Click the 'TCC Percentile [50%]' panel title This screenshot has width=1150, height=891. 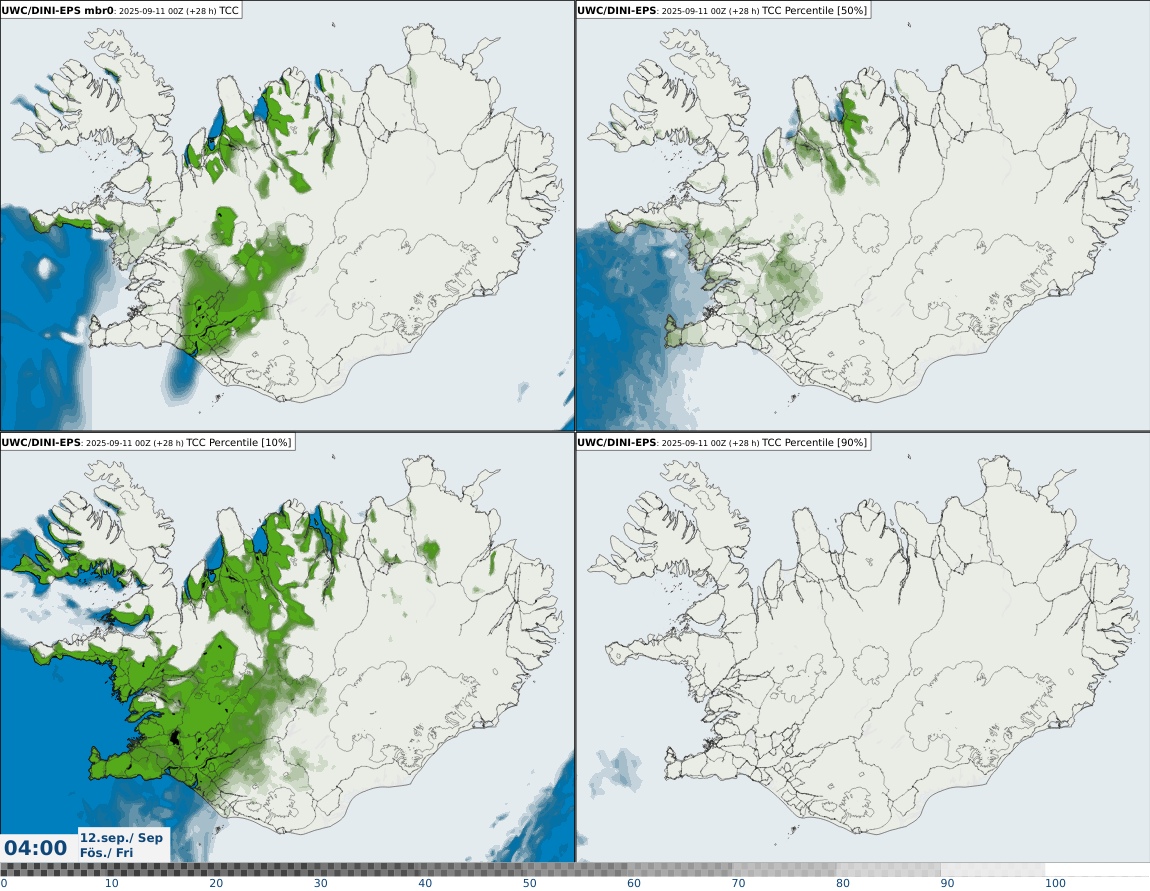[722, 10]
